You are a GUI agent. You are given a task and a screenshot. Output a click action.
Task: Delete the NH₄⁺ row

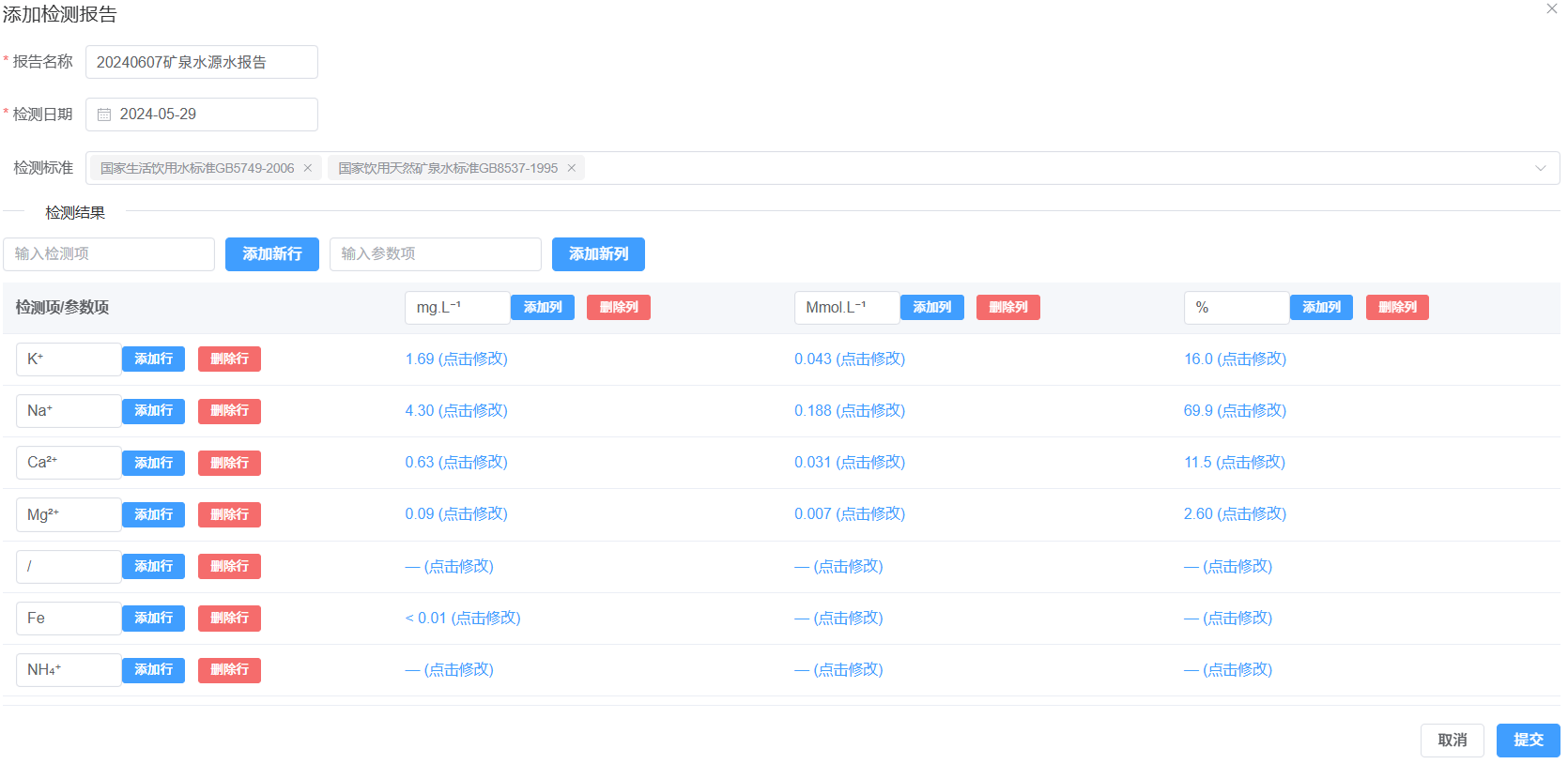(229, 670)
